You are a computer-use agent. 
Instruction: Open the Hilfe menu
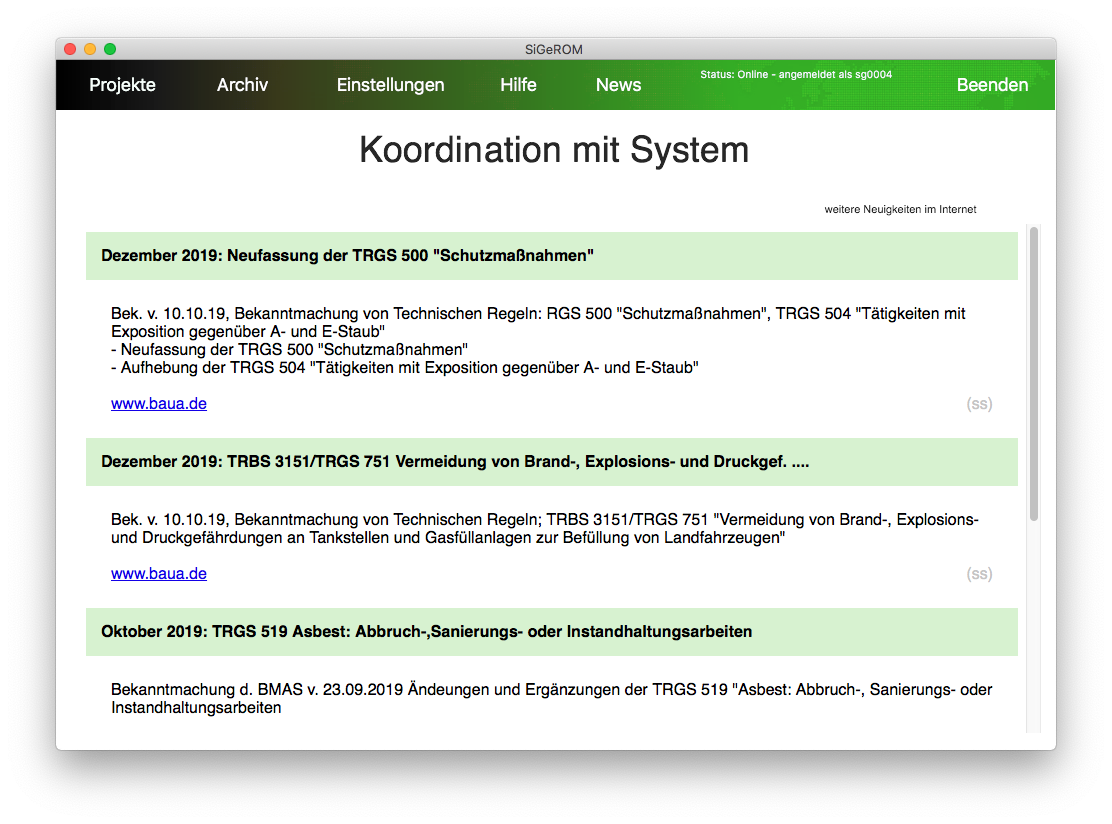click(518, 85)
